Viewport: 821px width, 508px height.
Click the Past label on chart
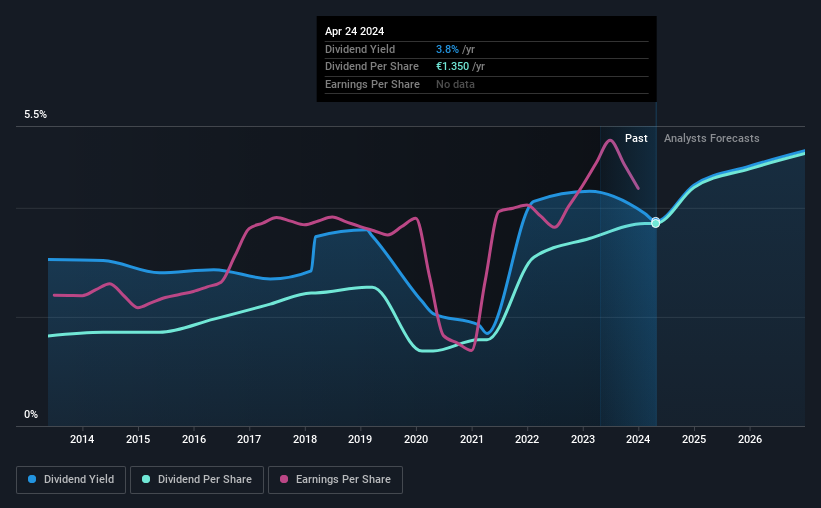point(636,138)
